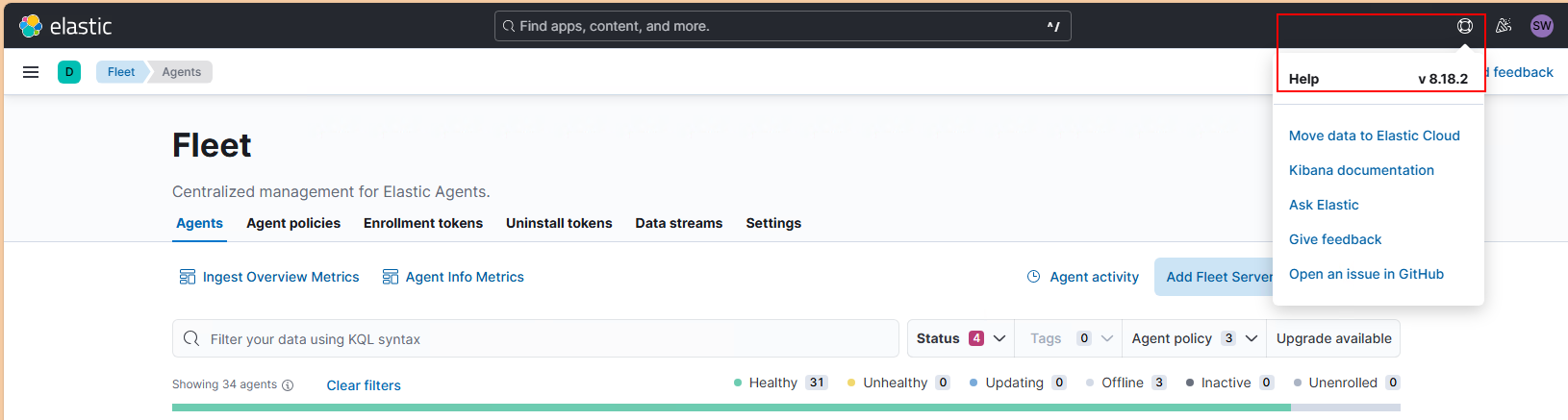Open Kibana documentation from Help menu
Image resolution: width=1568 pixels, height=420 pixels.
coord(1361,170)
